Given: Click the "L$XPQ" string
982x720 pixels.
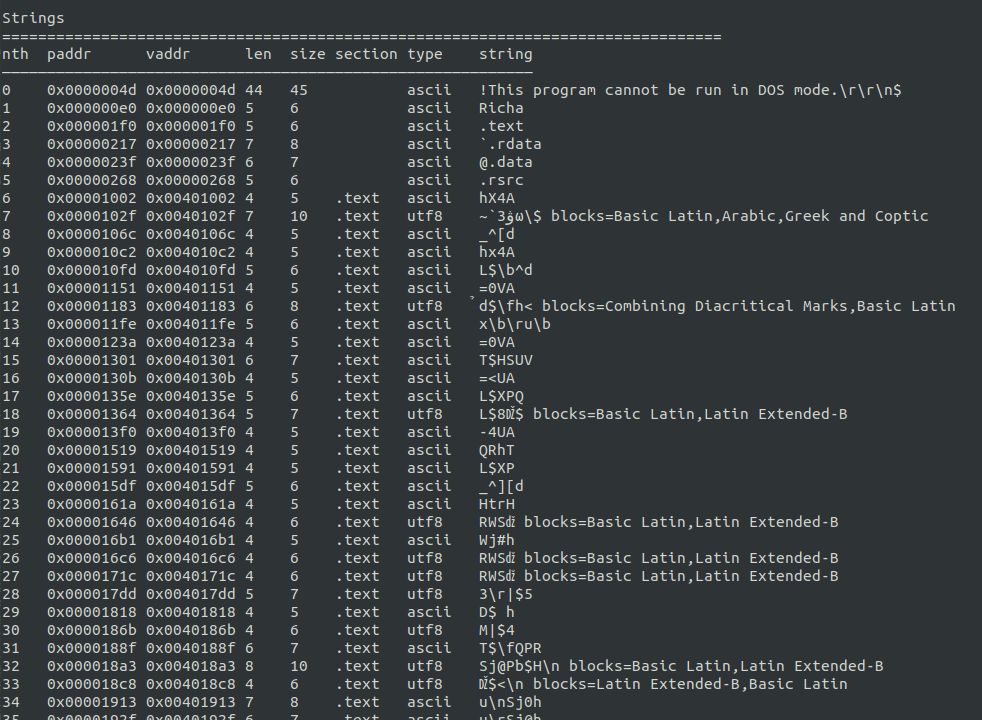Looking at the screenshot, I should click(x=501, y=396).
